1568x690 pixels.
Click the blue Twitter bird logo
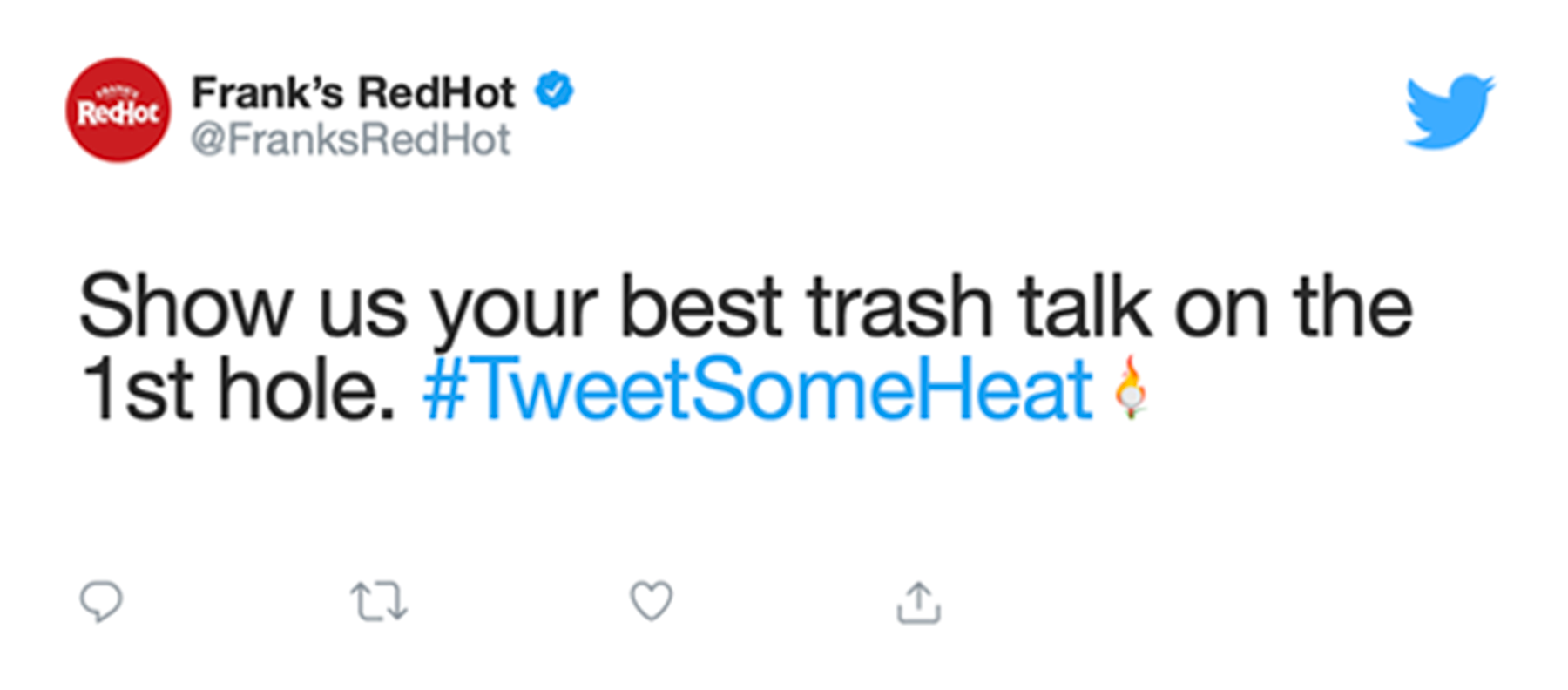point(1450,112)
